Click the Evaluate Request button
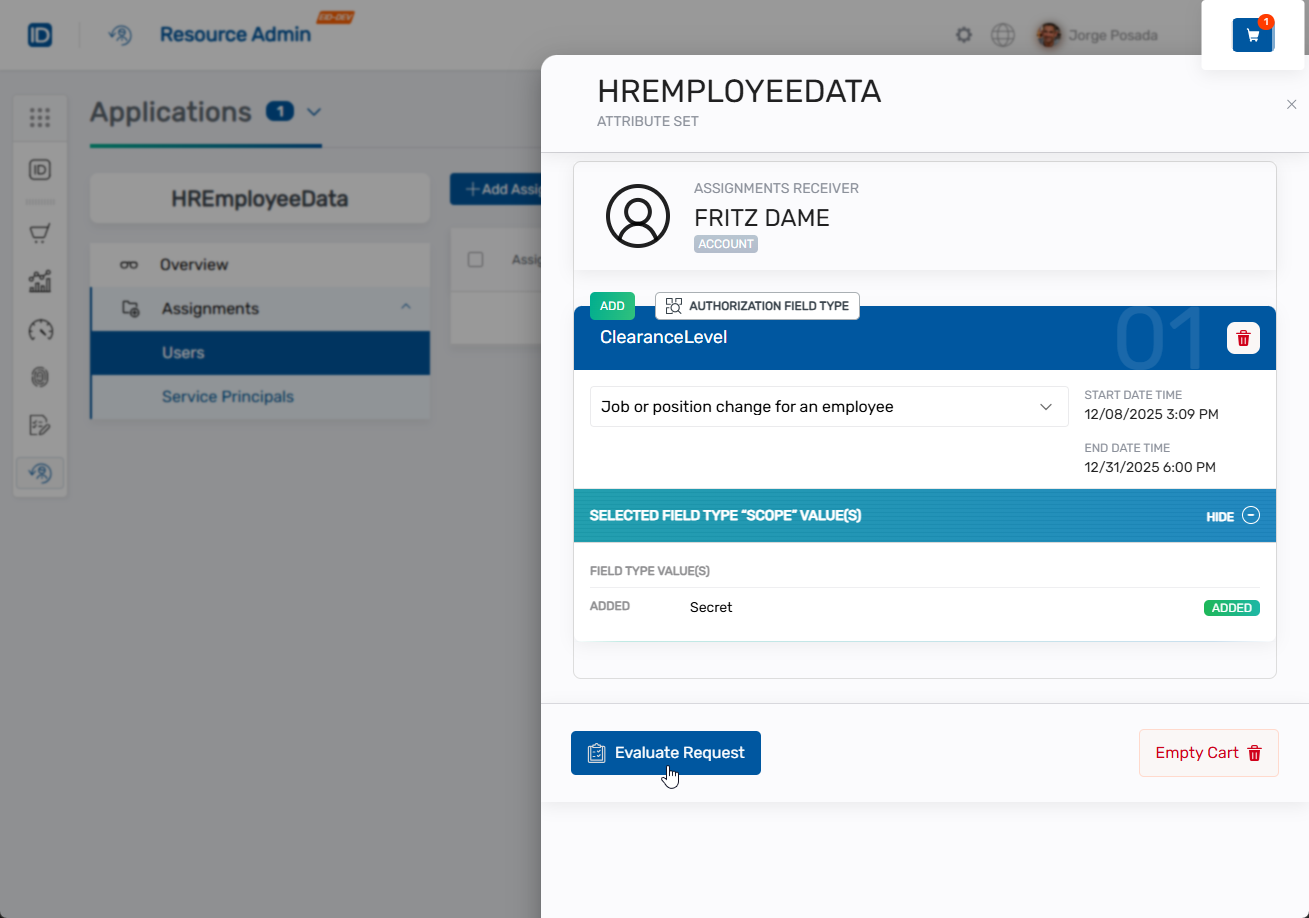Image resolution: width=1309 pixels, height=918 pixels. [x=665, y=753]
